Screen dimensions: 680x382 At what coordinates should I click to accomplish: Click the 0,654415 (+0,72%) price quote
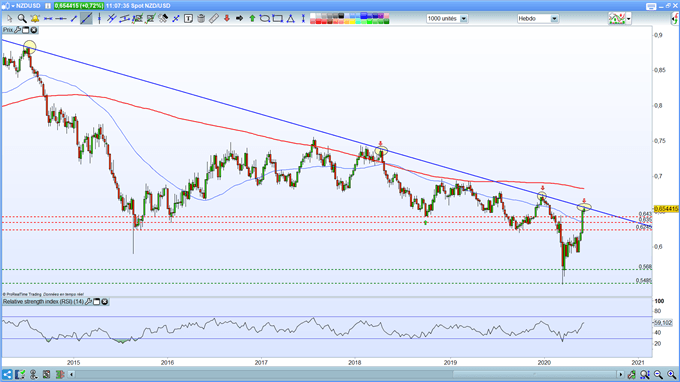pos(79,6)
